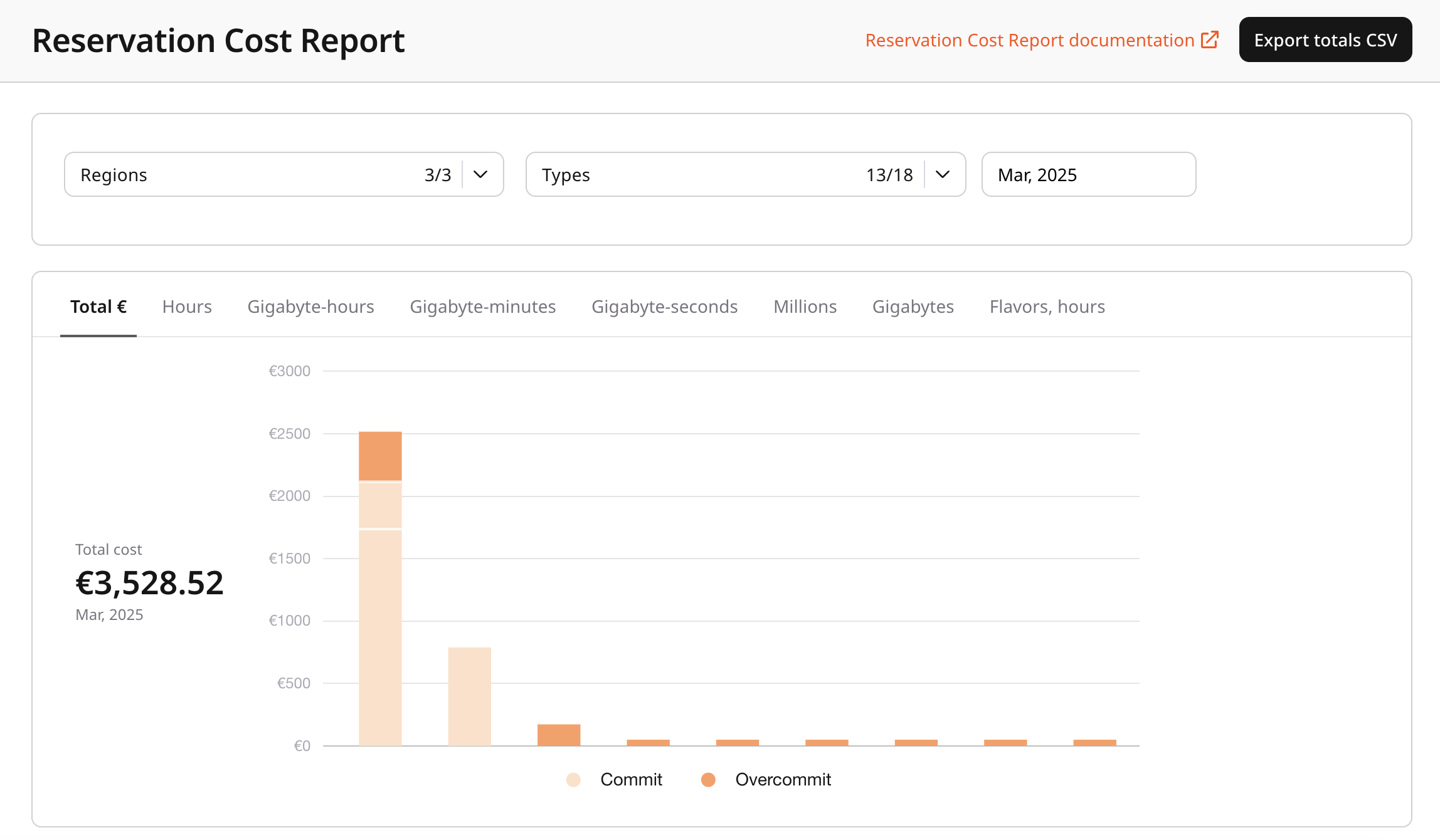
Task: Toggle the Overcommit series visibility
Action: click(765, 779)
